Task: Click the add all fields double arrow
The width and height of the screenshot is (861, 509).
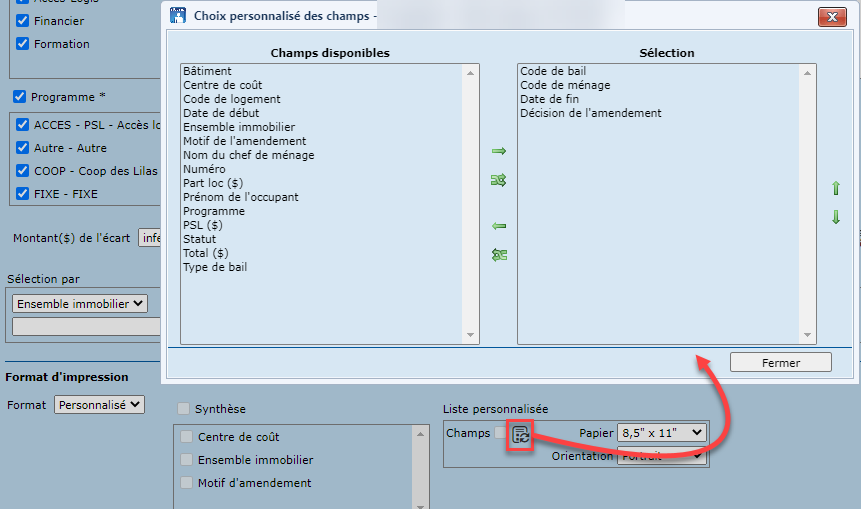Action: (x=499, y=180)
